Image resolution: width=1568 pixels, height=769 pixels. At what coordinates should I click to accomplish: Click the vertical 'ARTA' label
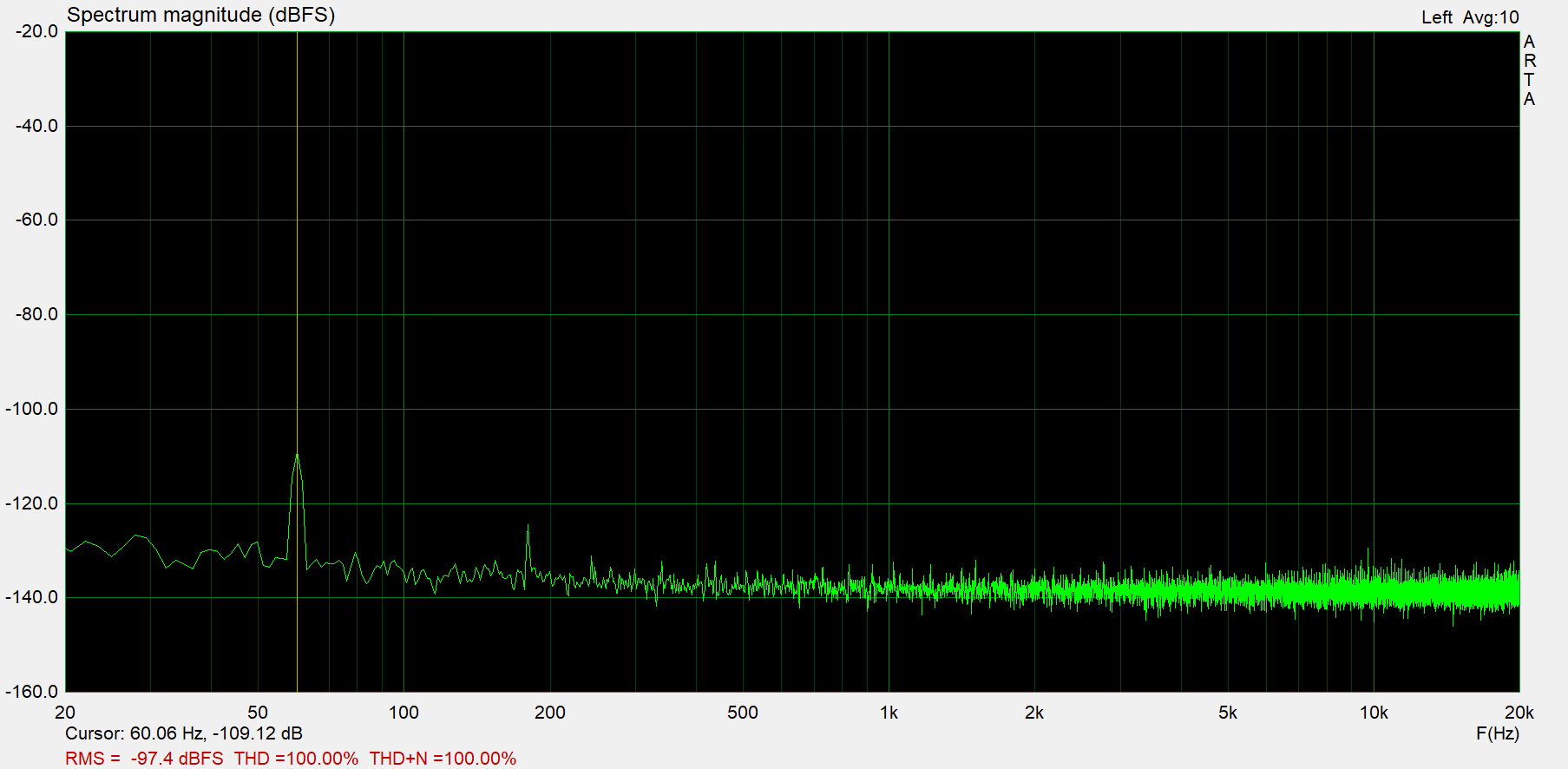point(1529,70)
